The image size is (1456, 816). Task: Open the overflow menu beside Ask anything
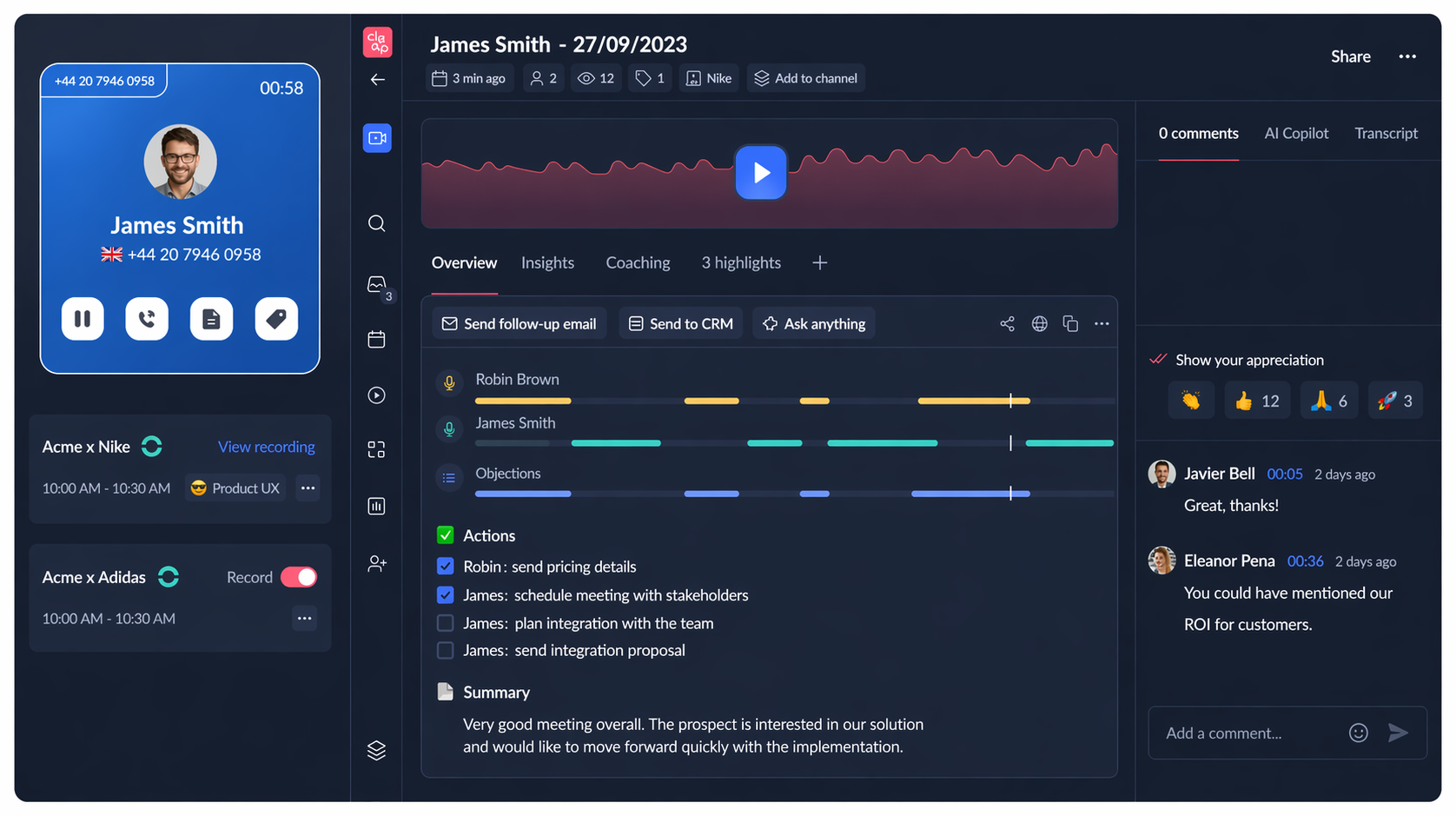coord(1101,323)
